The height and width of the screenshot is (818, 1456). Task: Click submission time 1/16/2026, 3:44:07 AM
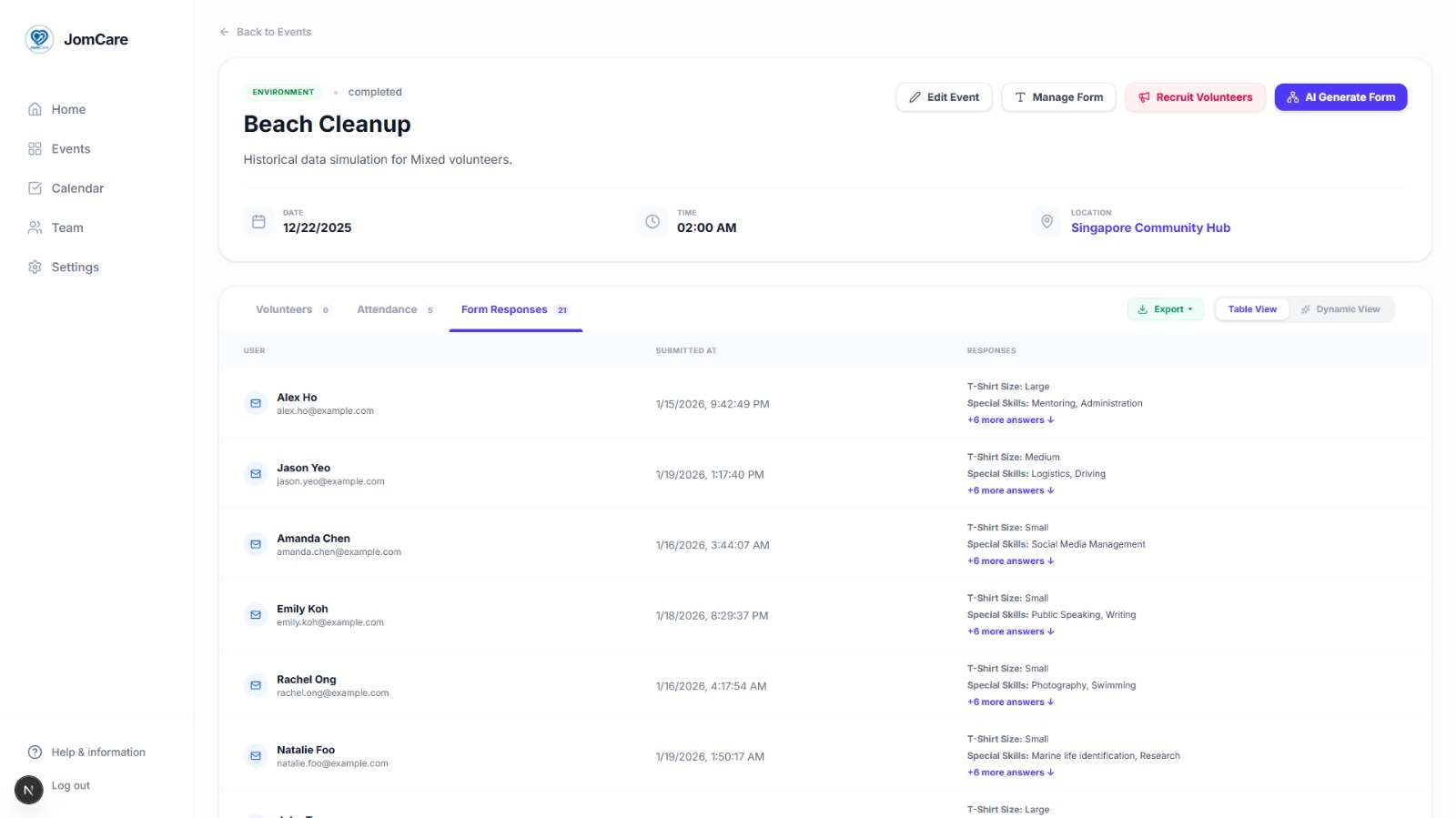(x=713, y=545)
